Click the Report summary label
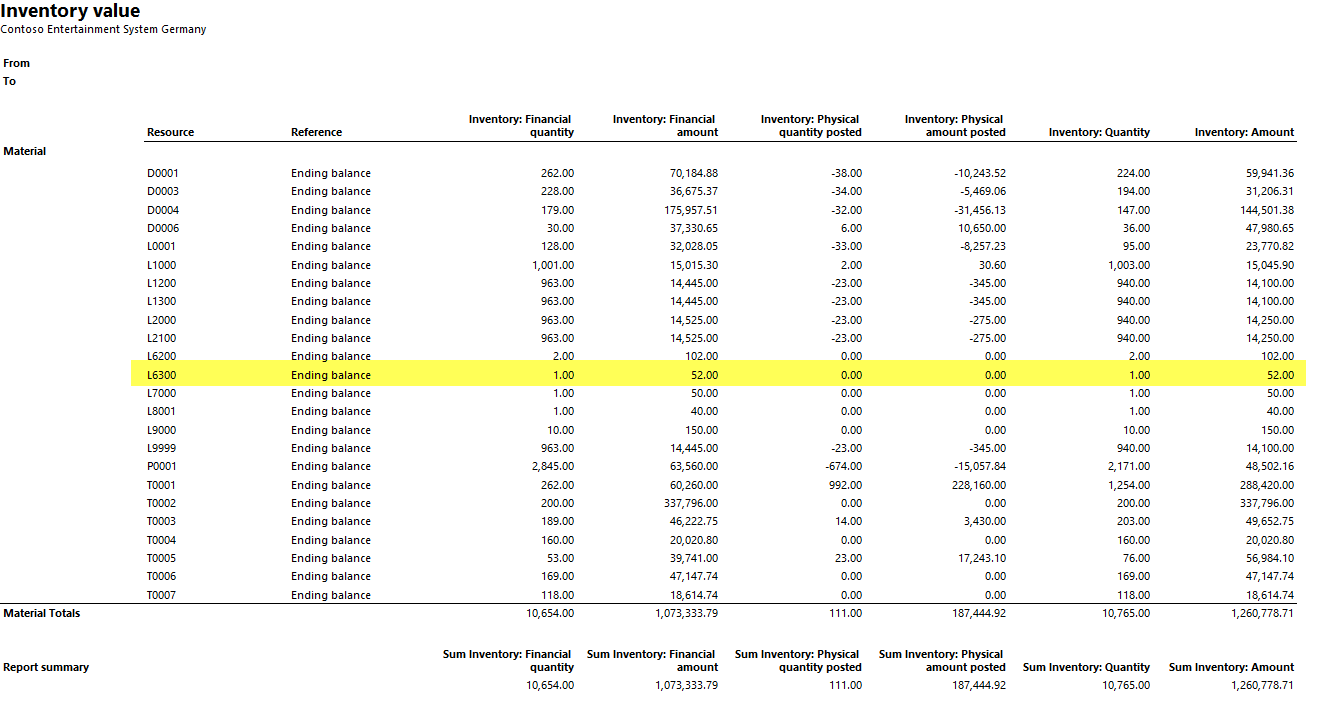 [x=46, y=667]
